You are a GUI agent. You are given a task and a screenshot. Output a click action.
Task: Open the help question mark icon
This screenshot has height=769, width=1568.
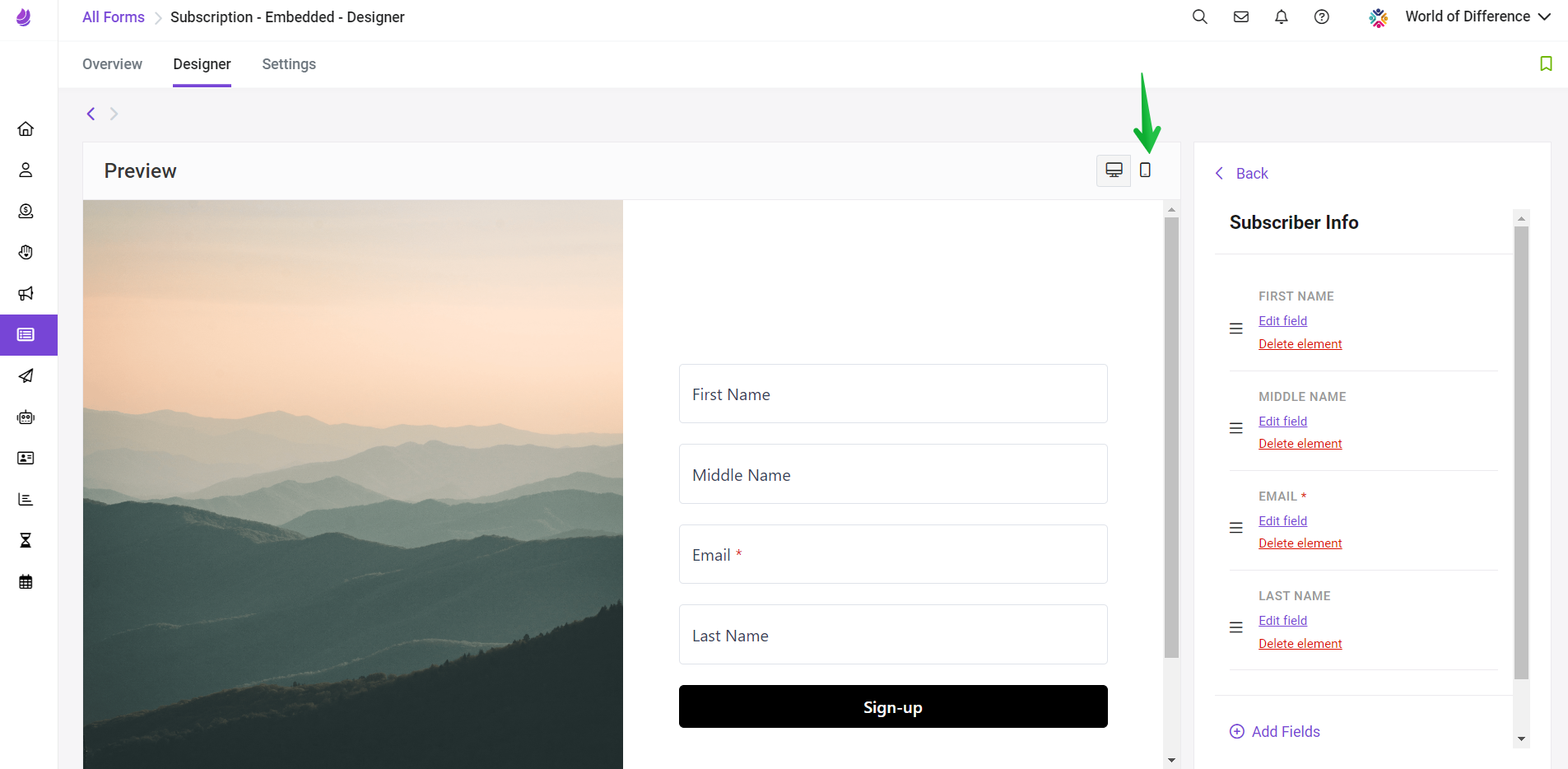(x=1322, y=16)
